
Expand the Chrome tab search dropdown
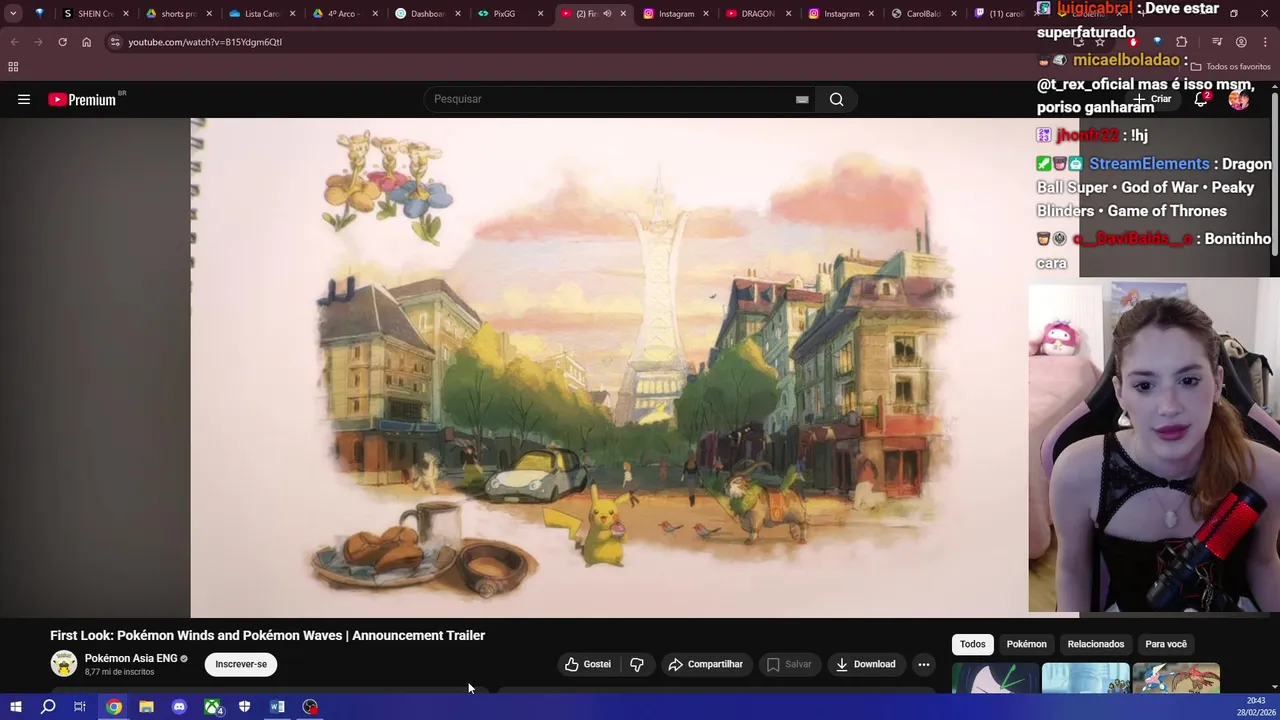[13, 14]
